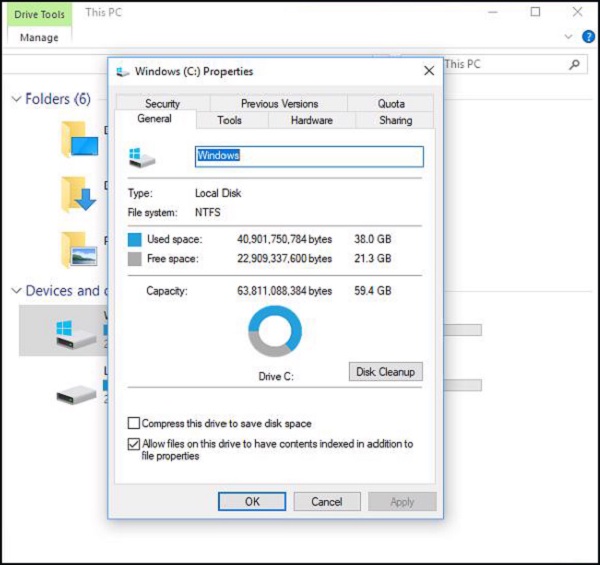Click the drive name input field
The image size is (600, 565).
click(309, 156)
